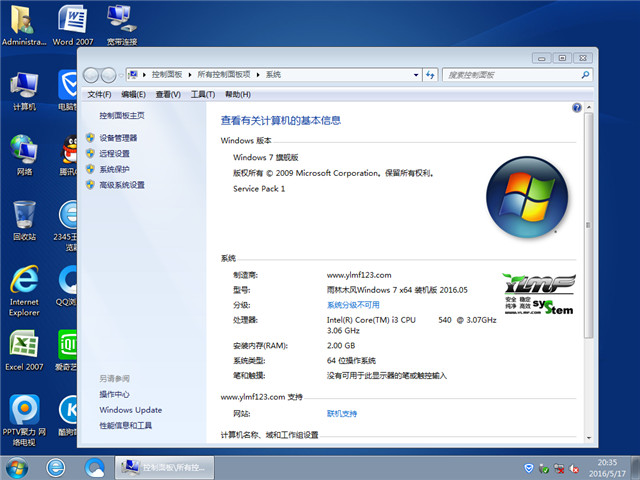Click the Windows Start orb
This screenshot has width=640, height=480.
tap(17, 467)
